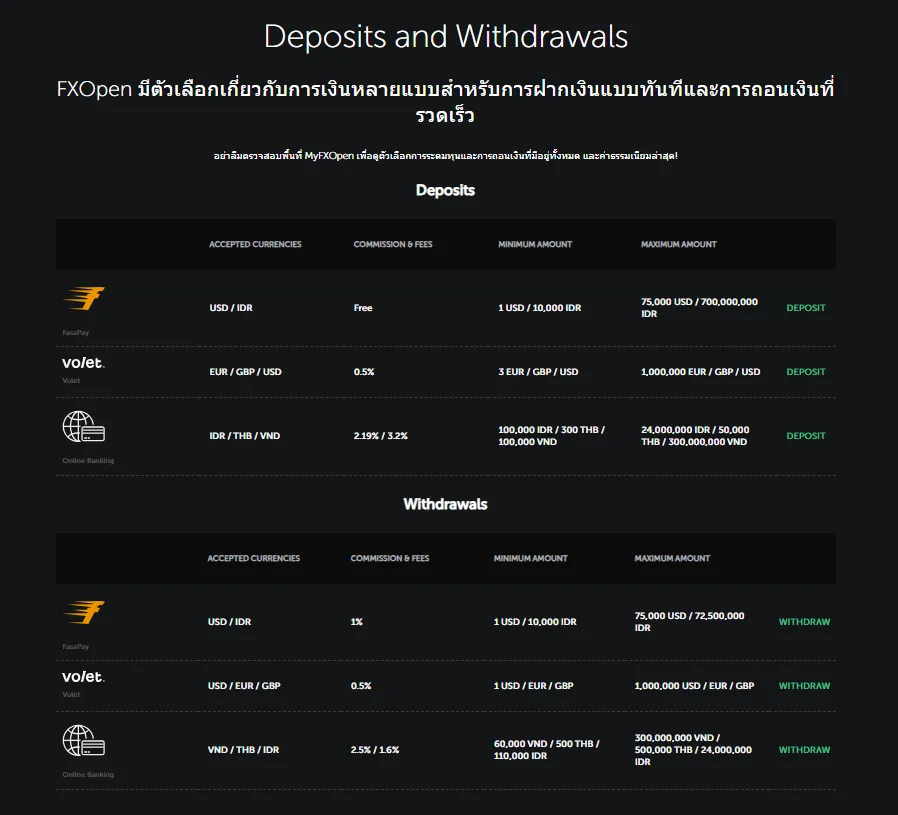Click the Online Banking globe icon in Withdrawals
Screen dimensions: 898x815
point(84,741)
